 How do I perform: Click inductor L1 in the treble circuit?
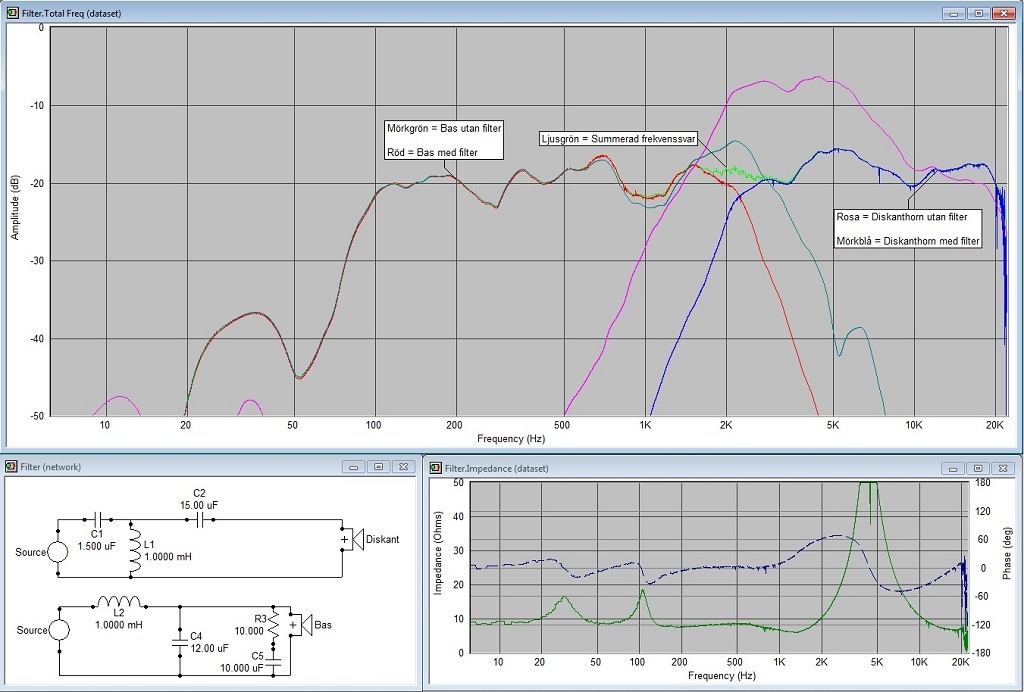133,557
